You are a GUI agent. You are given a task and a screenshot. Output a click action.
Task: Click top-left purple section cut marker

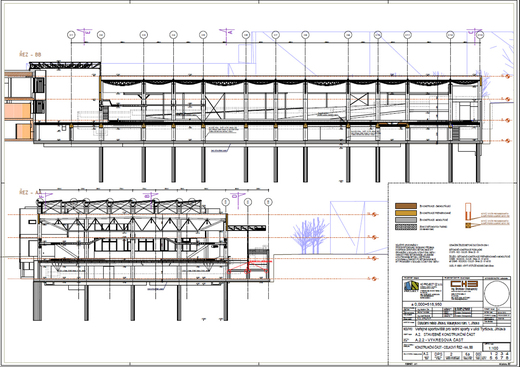[x=85, y=35]
